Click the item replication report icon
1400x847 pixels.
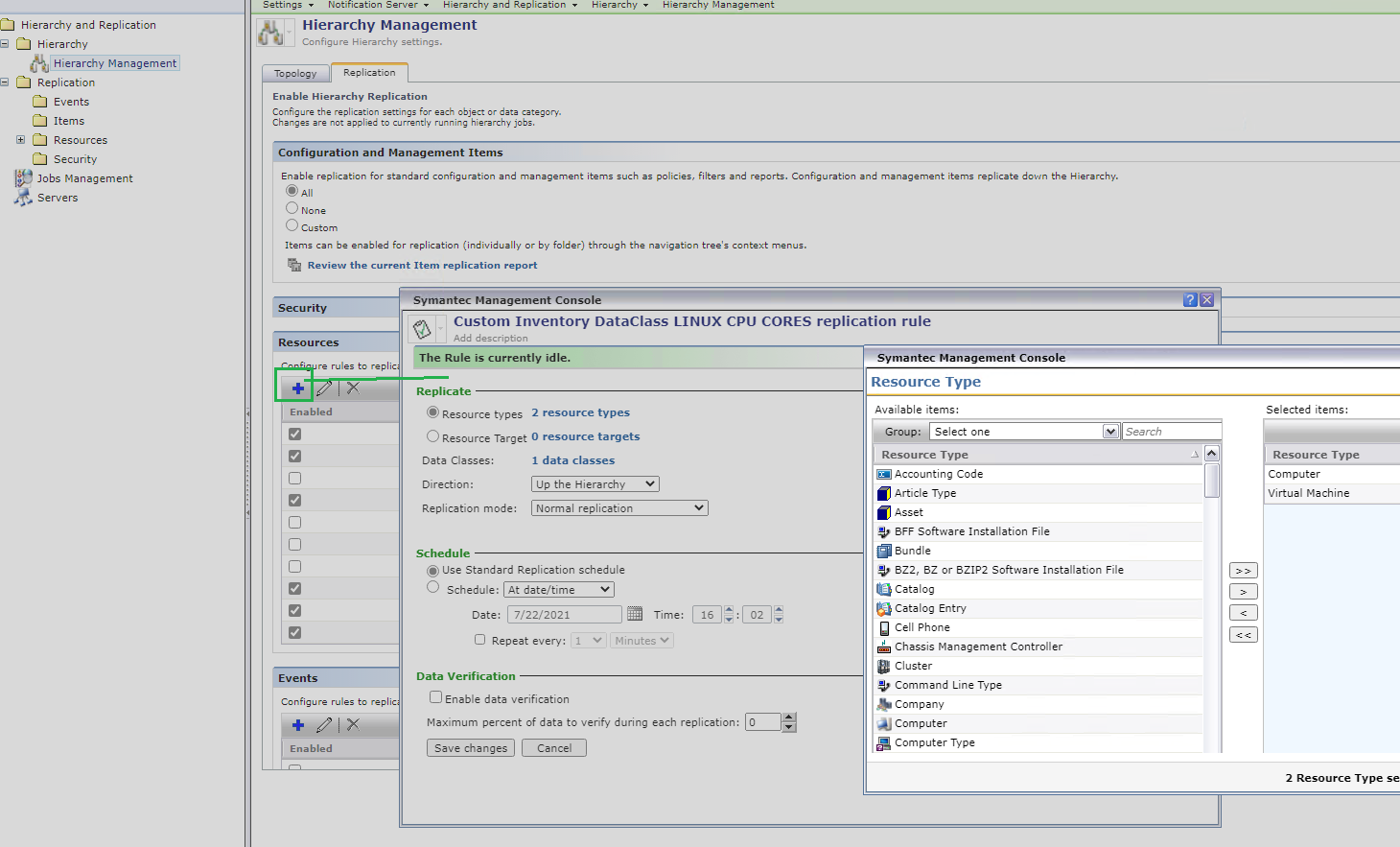coord(294,265)
